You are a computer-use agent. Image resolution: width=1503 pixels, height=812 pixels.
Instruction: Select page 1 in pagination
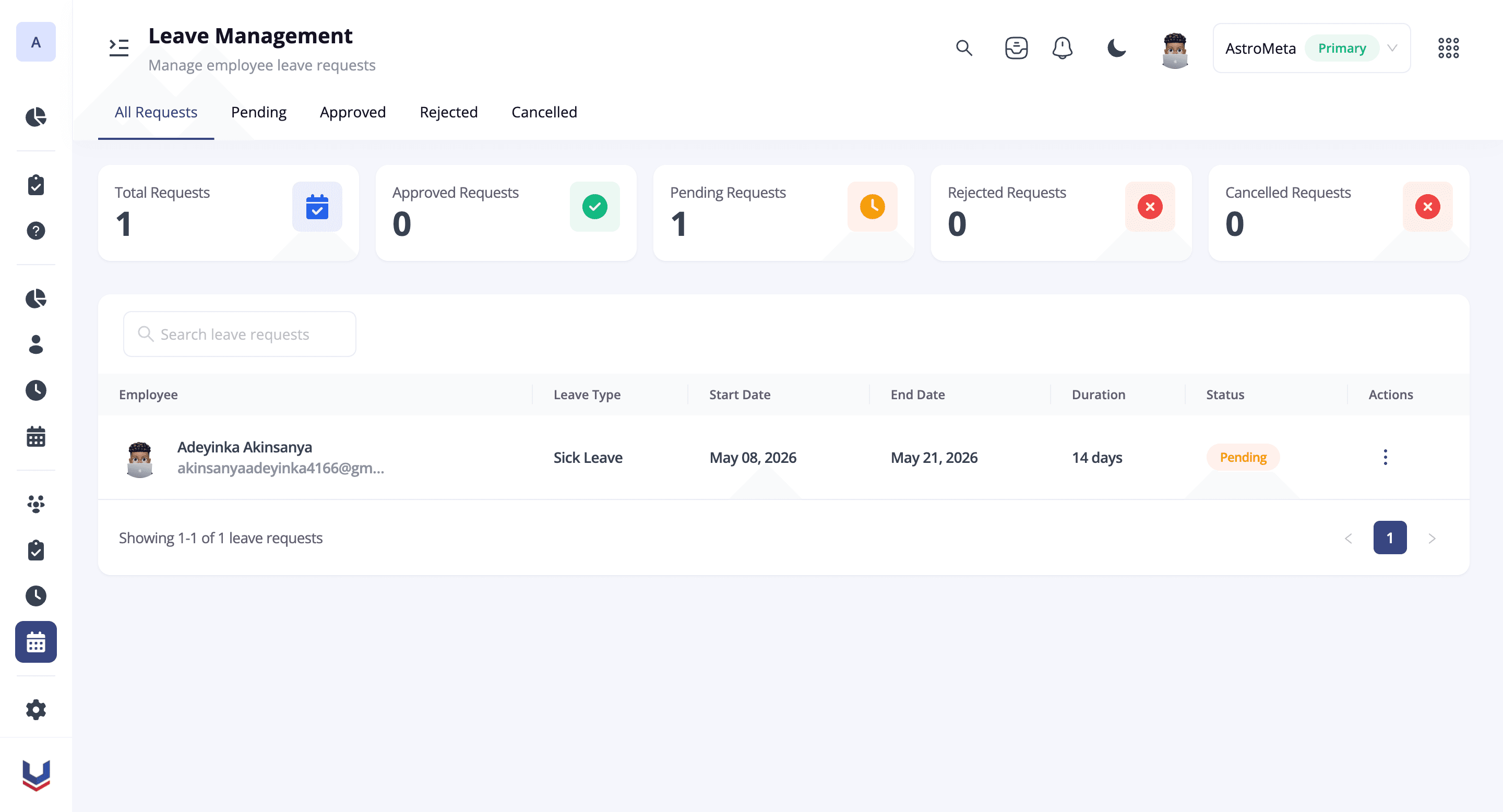[1389, 538]
